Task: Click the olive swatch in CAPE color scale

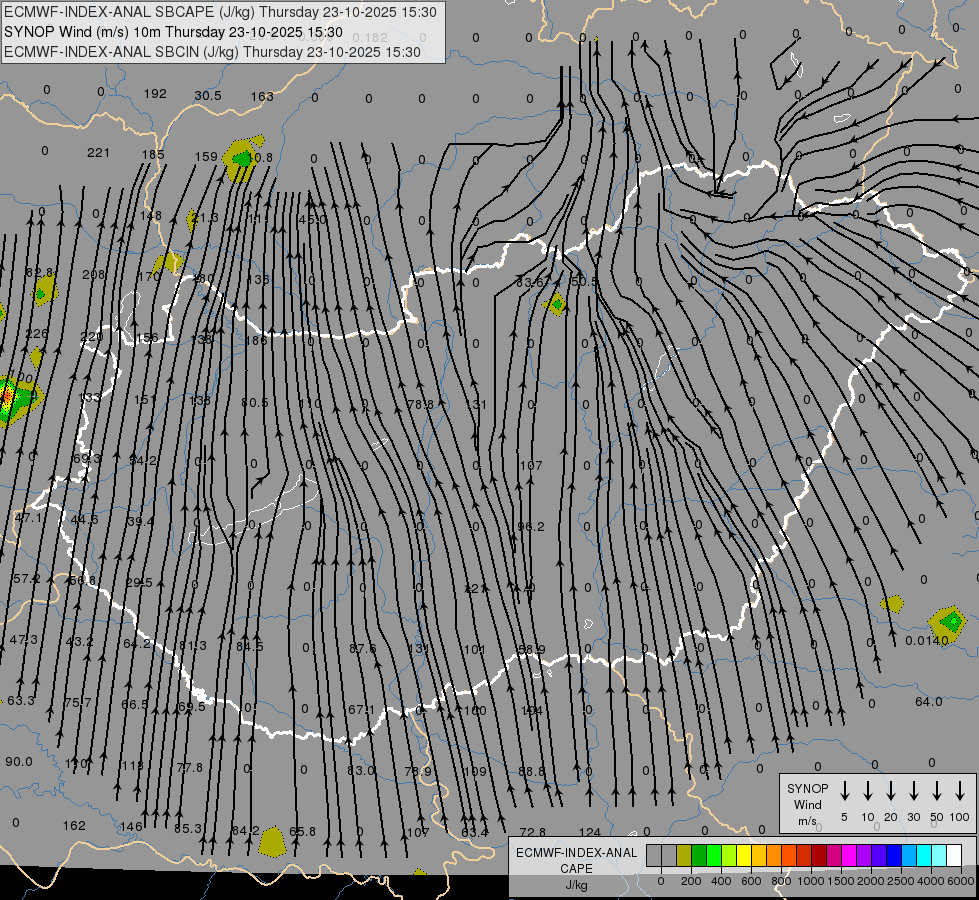Action: click(x=684, y=855)
